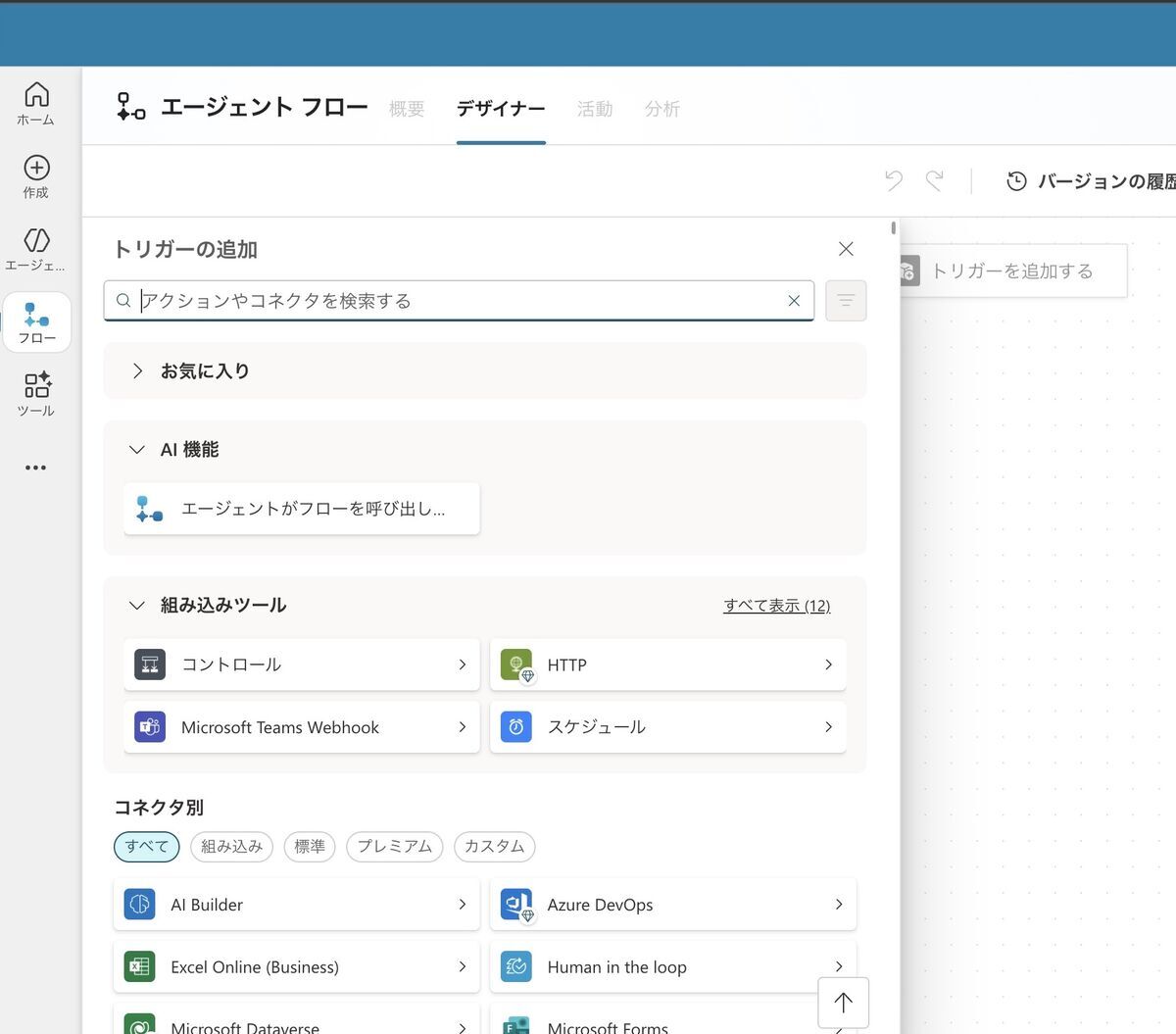Viewport: 1176px width, 1034px height.
Task: Switch to the デザイナー tab
Action: 501,109
